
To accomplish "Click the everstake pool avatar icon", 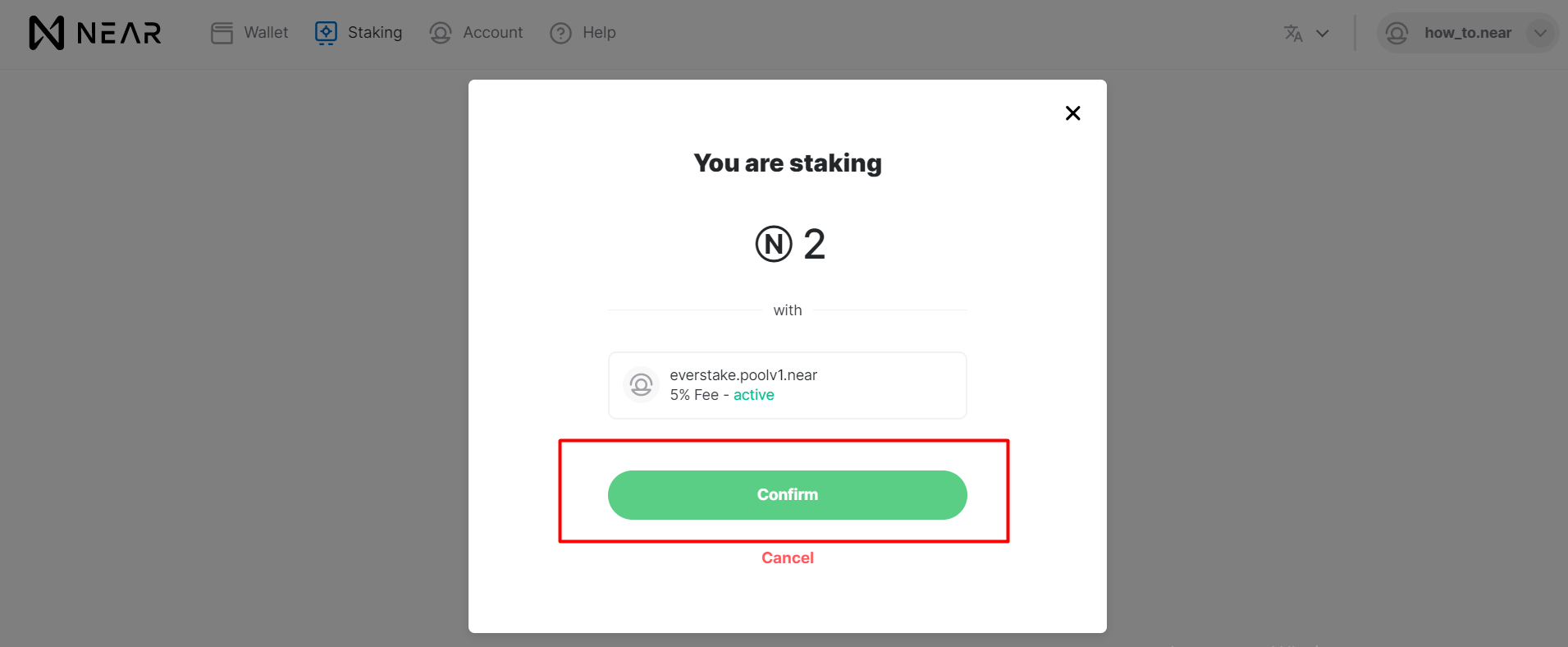I will pos(641,384).
